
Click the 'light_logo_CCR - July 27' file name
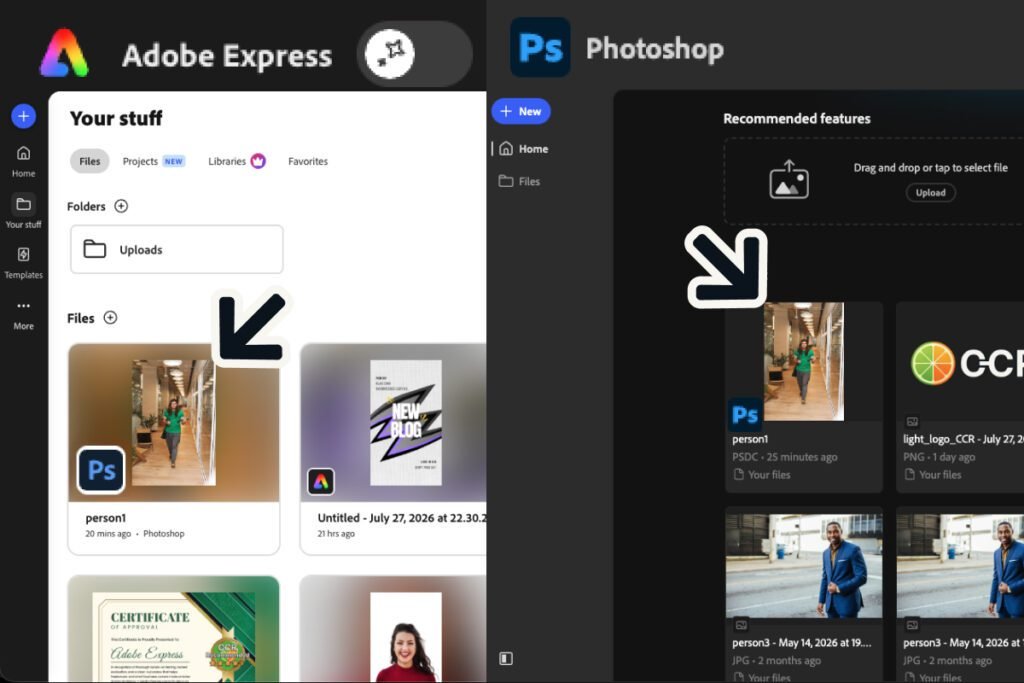point(963,439)
